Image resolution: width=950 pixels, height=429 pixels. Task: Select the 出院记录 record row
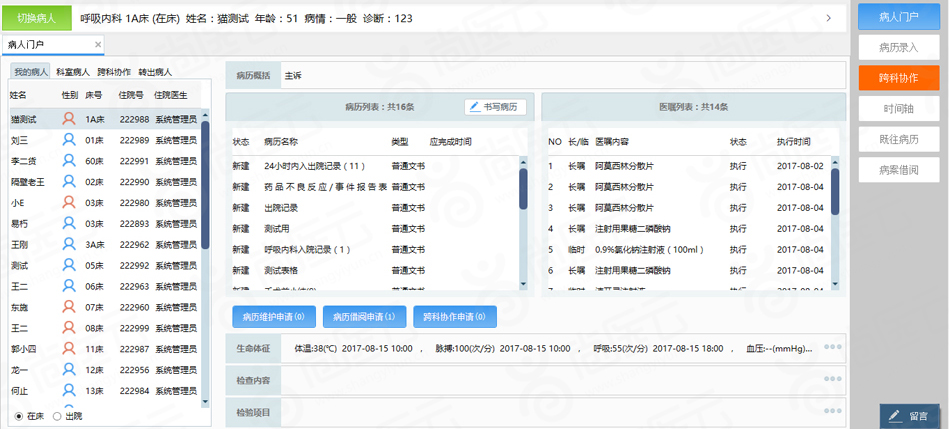point(375,208)
